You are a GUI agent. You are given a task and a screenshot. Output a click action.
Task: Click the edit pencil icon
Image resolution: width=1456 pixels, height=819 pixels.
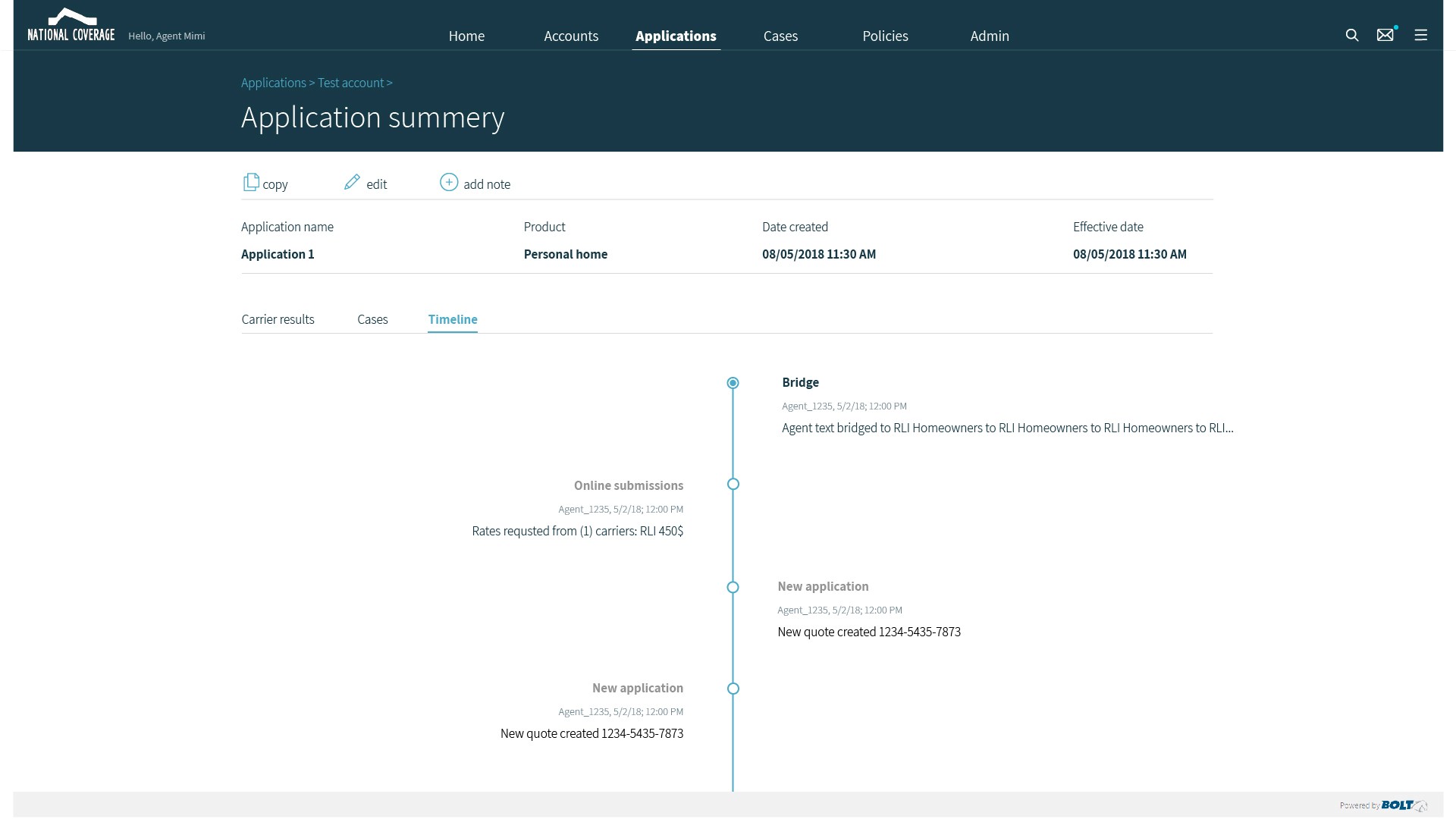pos(352,182)
